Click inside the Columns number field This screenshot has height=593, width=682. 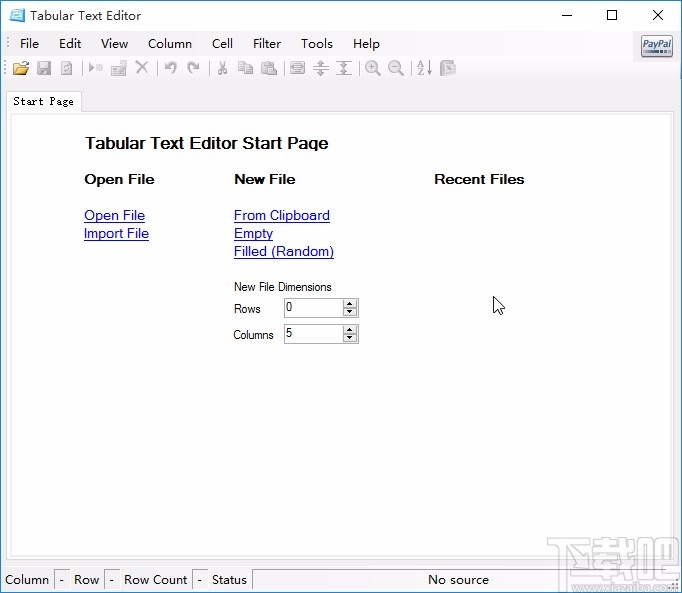313,334
